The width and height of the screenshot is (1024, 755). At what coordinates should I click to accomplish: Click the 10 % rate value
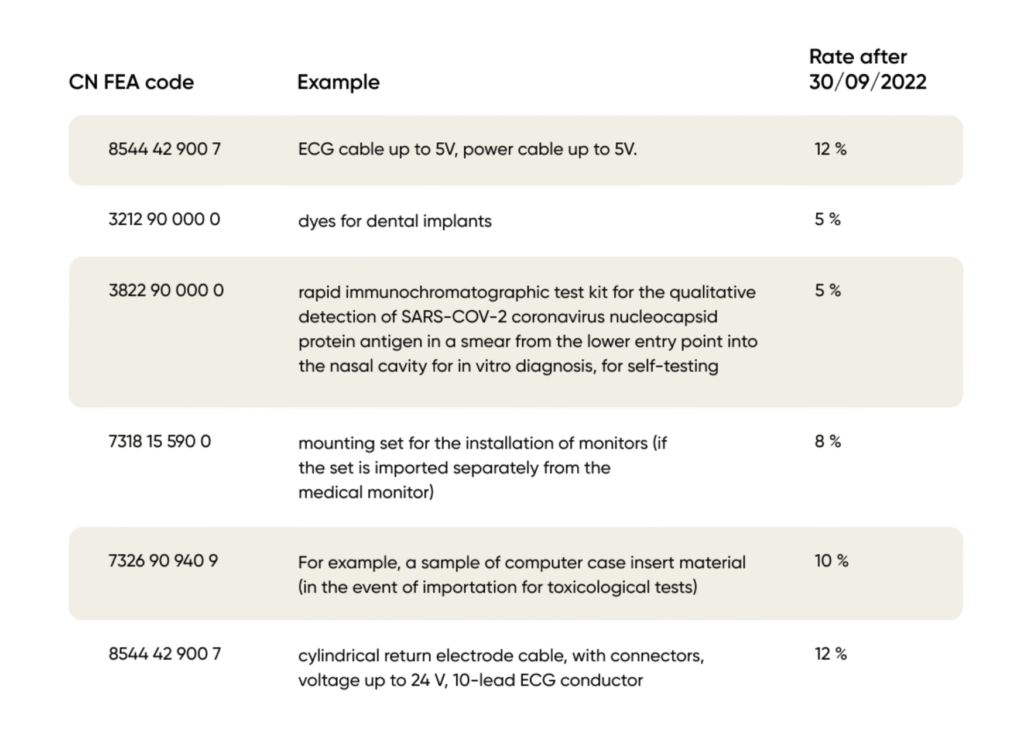pyautogui.click(x=831, y=561)
